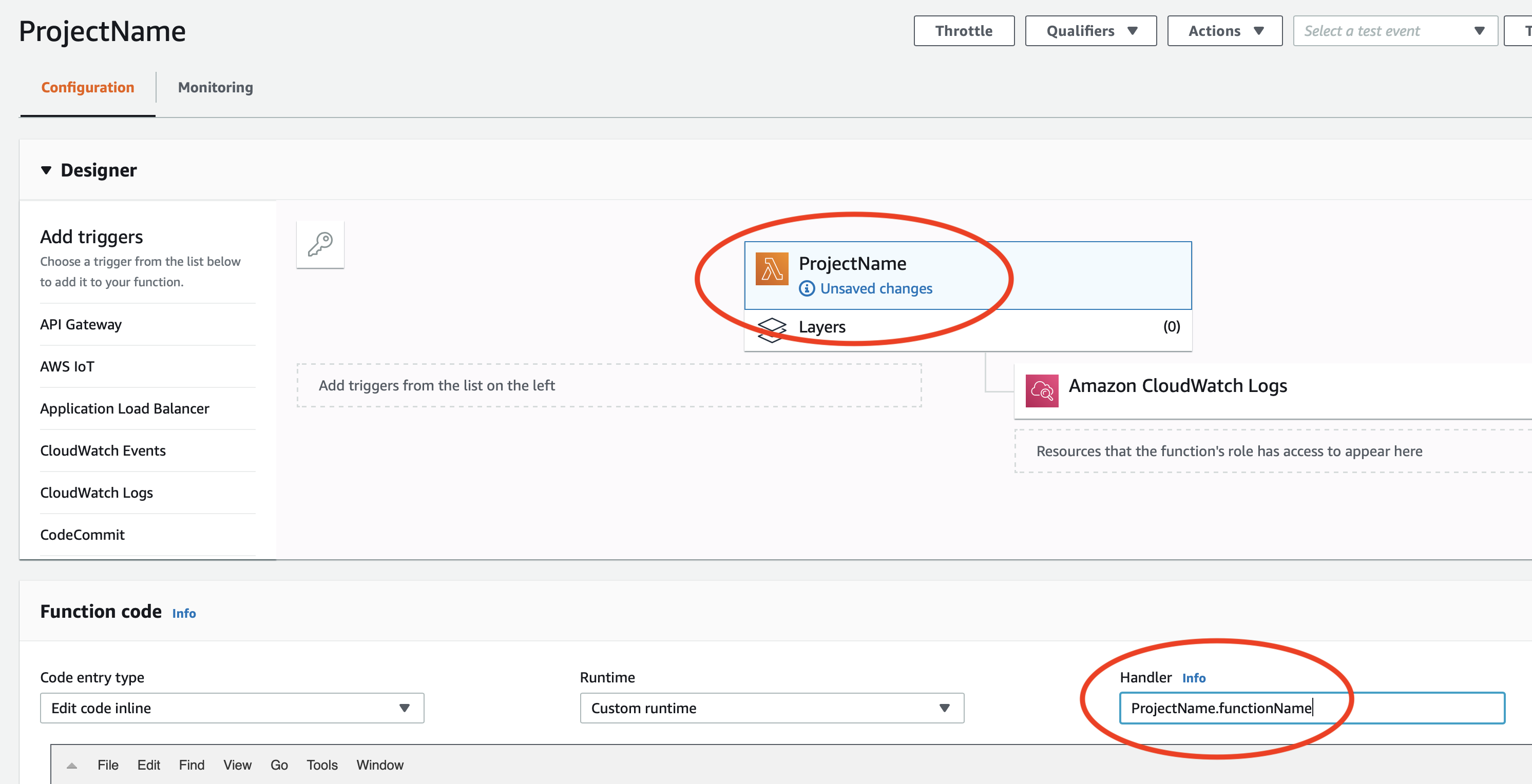Open the View menu in code editor
The image size is (1532, 784).
(237, 765)
